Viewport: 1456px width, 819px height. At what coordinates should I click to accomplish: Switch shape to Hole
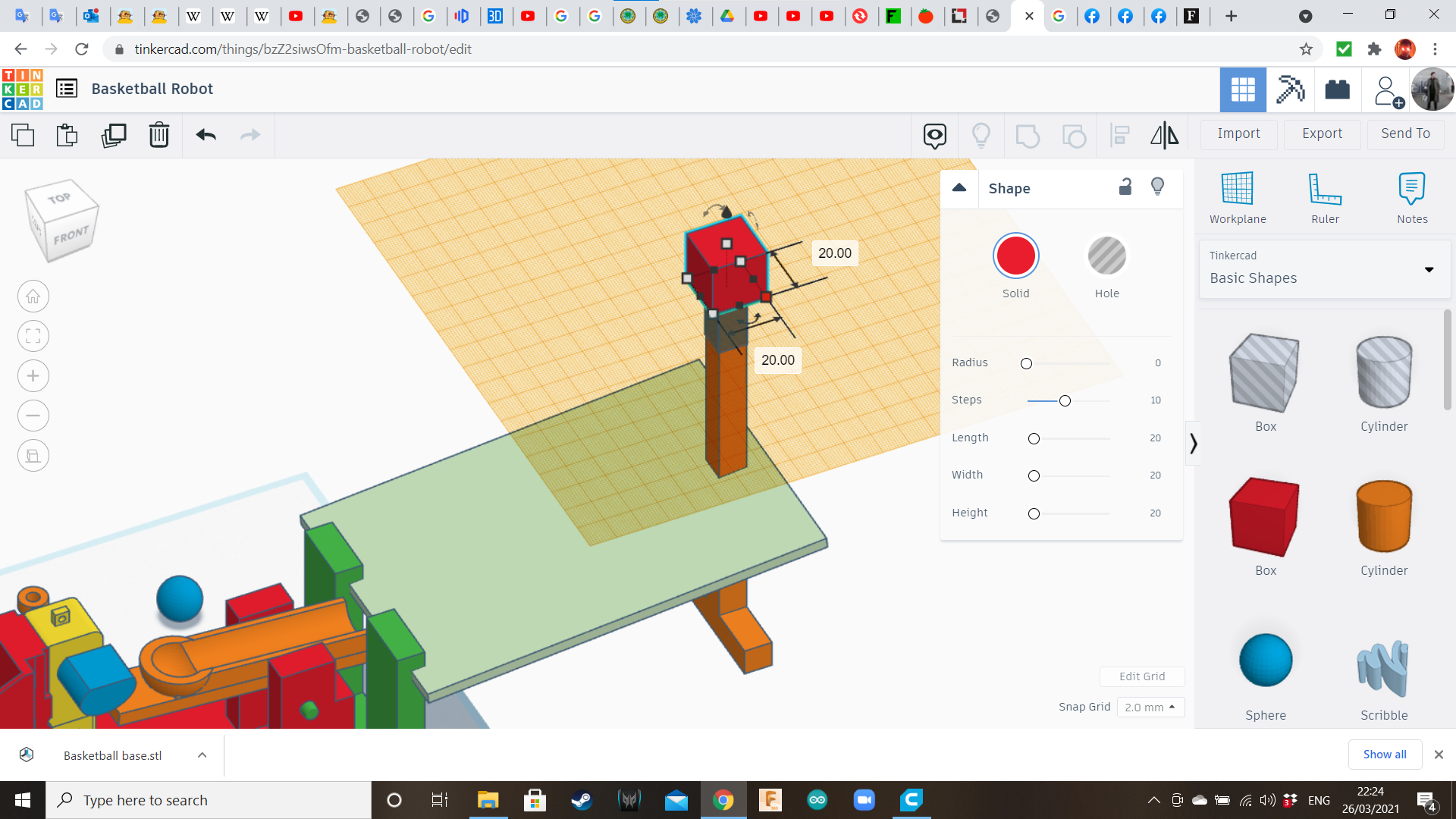coord(1106,256)
